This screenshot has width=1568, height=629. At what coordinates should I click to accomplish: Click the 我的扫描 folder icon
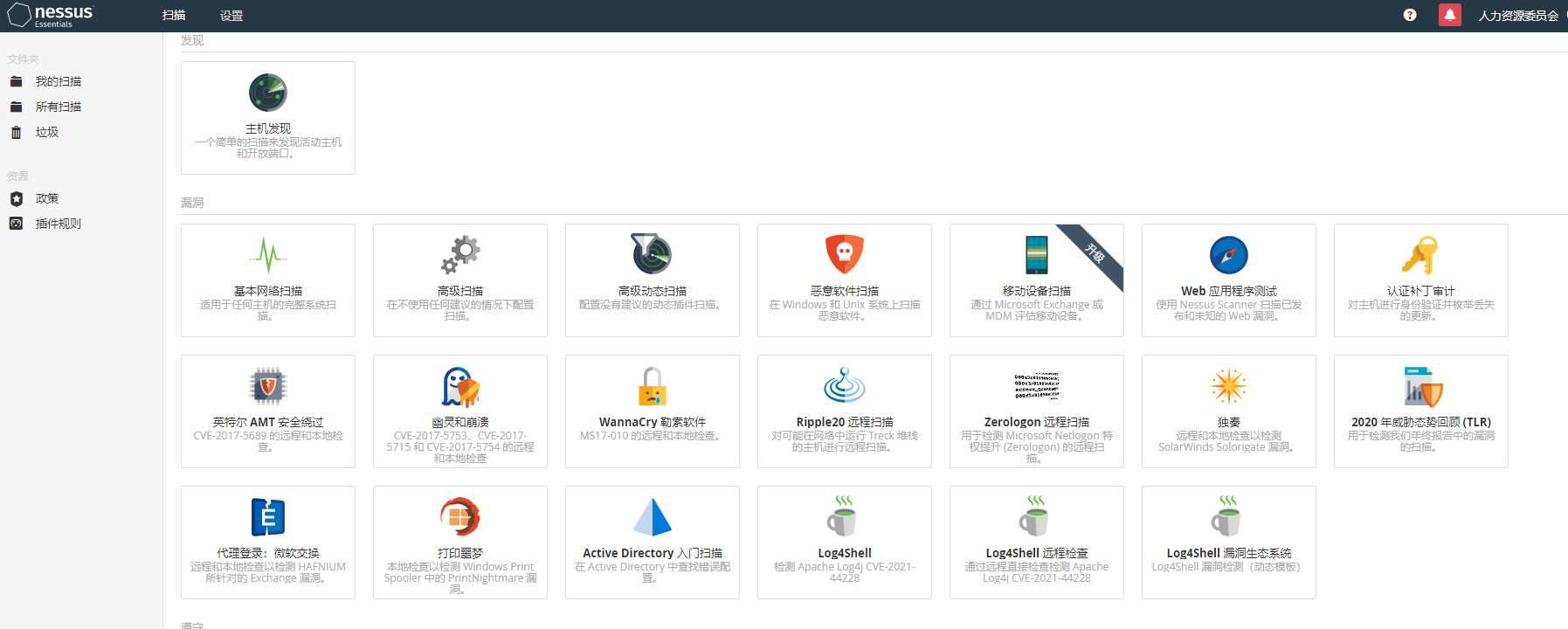[x=16, y=81]
